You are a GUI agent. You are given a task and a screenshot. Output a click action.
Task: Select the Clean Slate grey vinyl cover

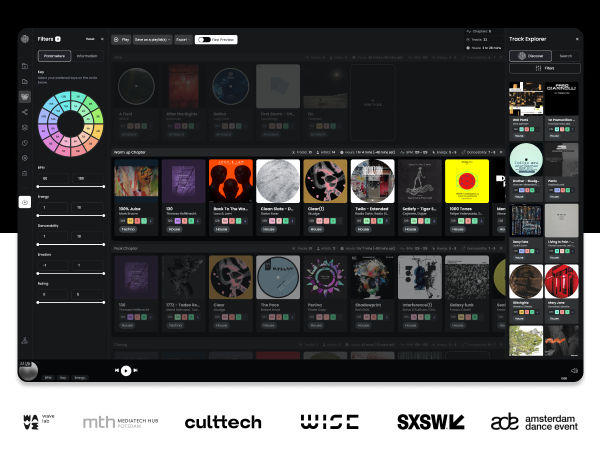point(278,181)
